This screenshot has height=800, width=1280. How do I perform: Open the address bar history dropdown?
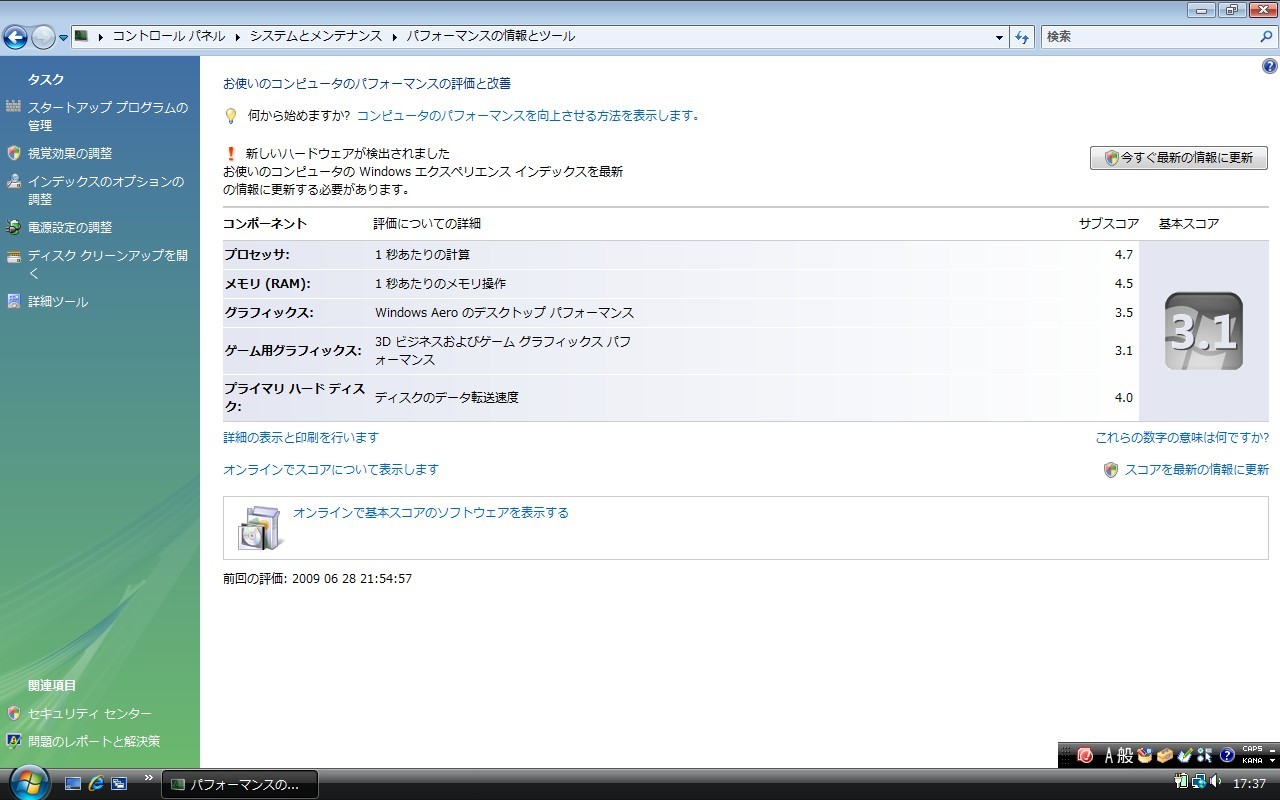coord(1000,37)
